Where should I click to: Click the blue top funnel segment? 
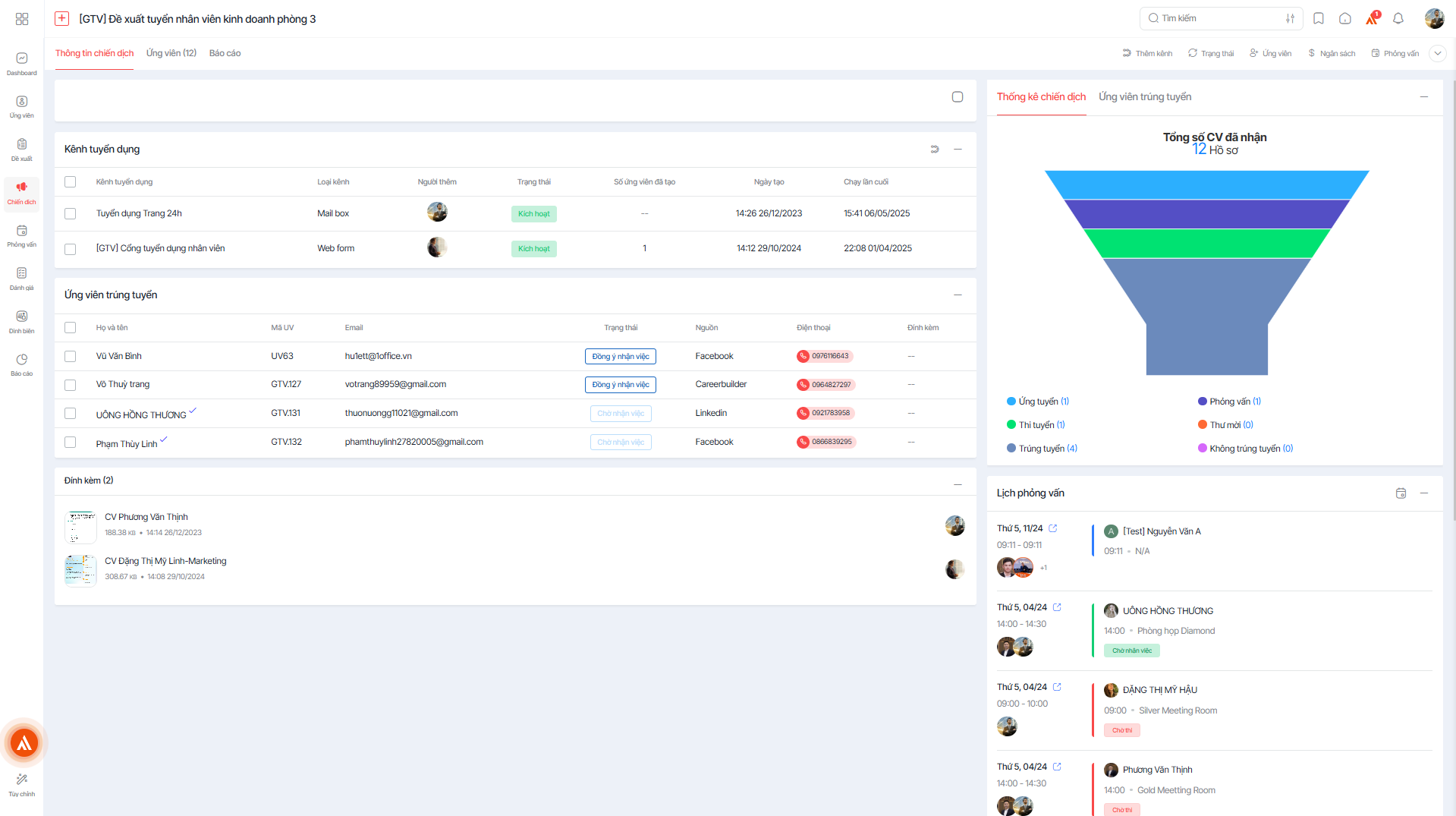[1206, 184]
